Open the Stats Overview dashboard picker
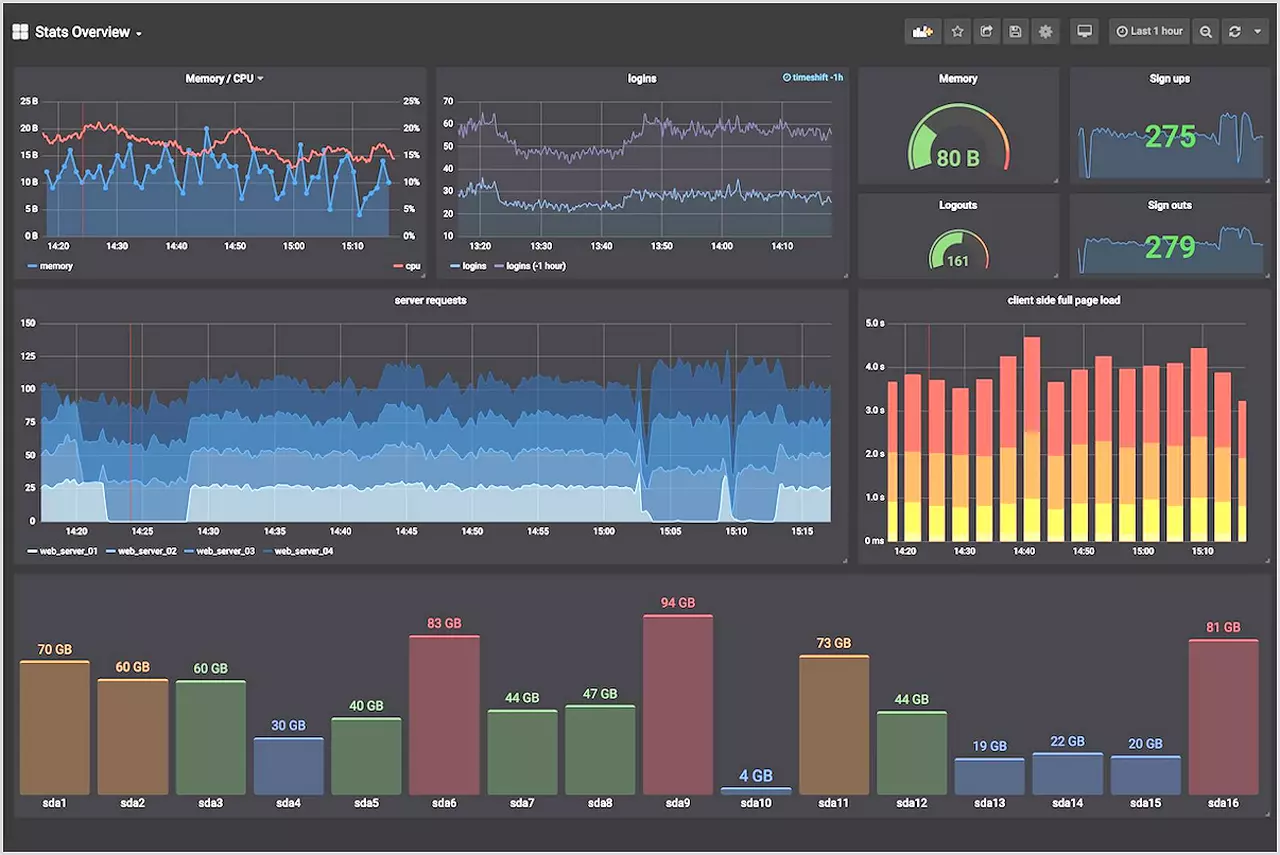 (88, 32)
